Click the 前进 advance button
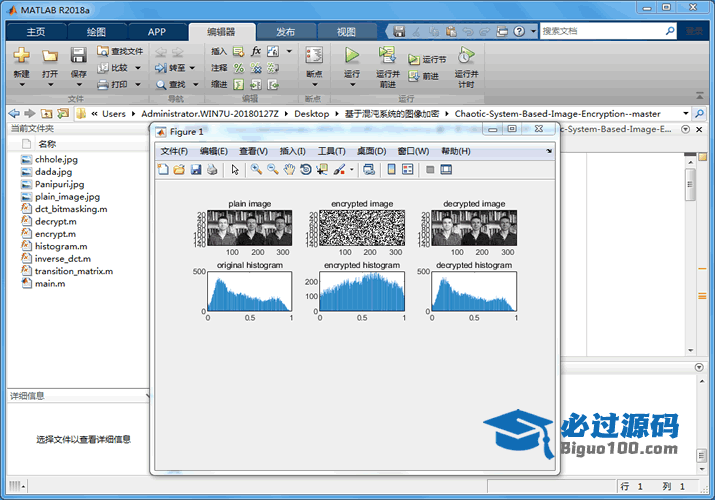The image size is (715, 500). [423, 76]
